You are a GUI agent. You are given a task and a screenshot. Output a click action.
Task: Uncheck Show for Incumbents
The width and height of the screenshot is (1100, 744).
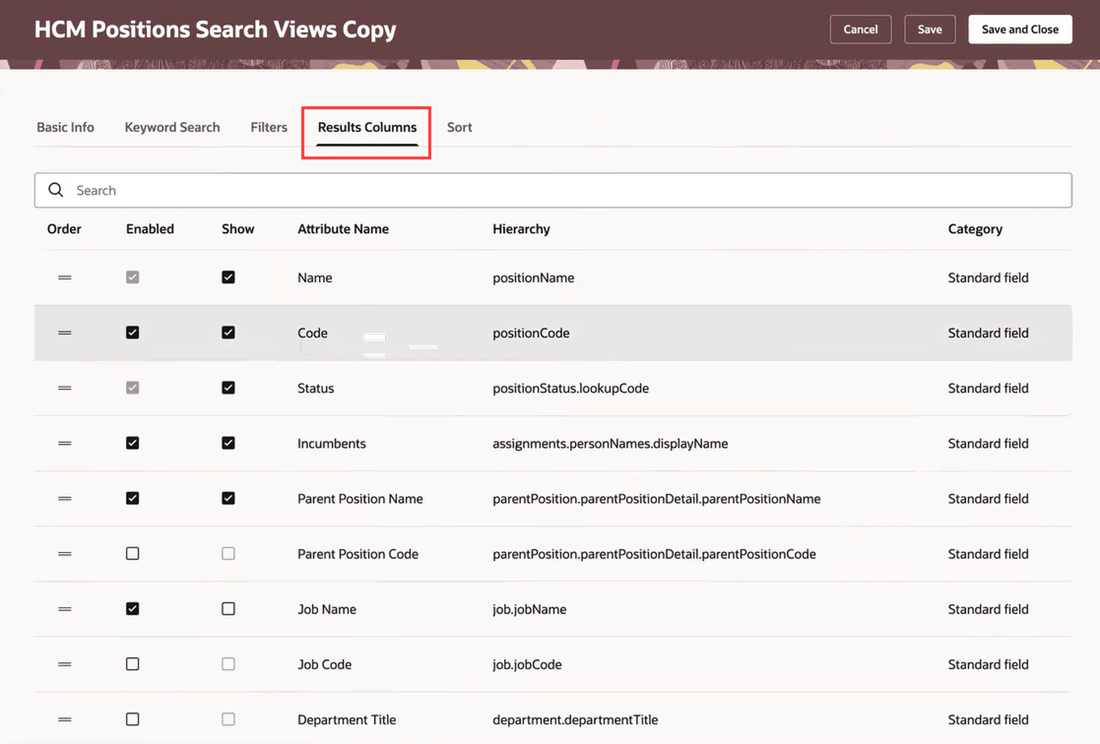click(x=228, y=443)
